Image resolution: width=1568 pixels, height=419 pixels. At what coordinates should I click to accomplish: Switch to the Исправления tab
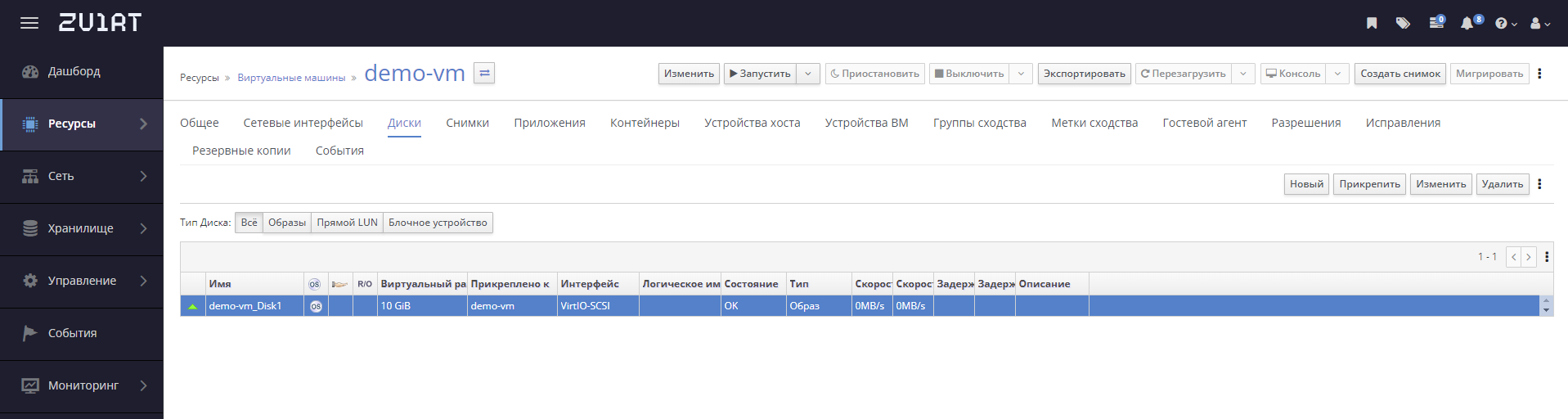click(1403, 123)
